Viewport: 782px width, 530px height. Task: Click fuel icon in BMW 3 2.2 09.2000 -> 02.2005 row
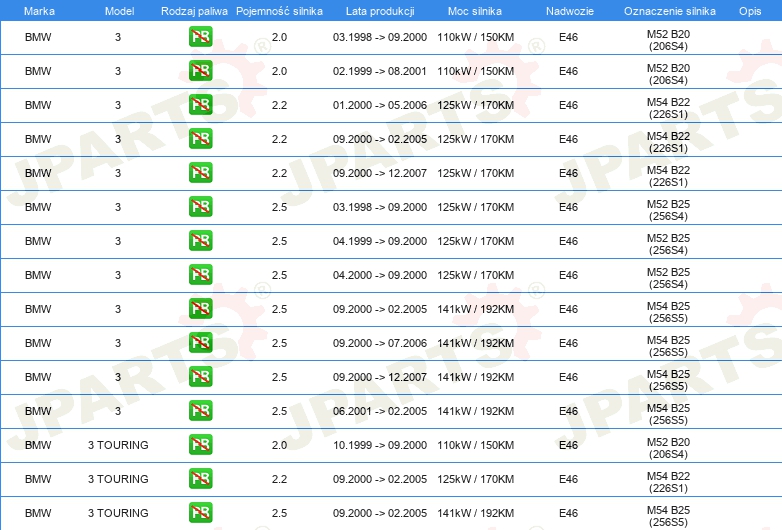(x=200, y=139)
